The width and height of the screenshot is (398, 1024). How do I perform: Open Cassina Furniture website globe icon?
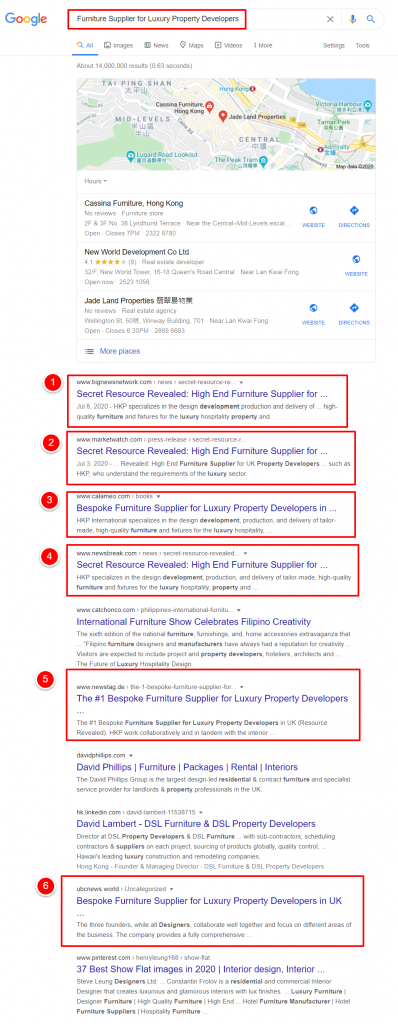[313, 210]
